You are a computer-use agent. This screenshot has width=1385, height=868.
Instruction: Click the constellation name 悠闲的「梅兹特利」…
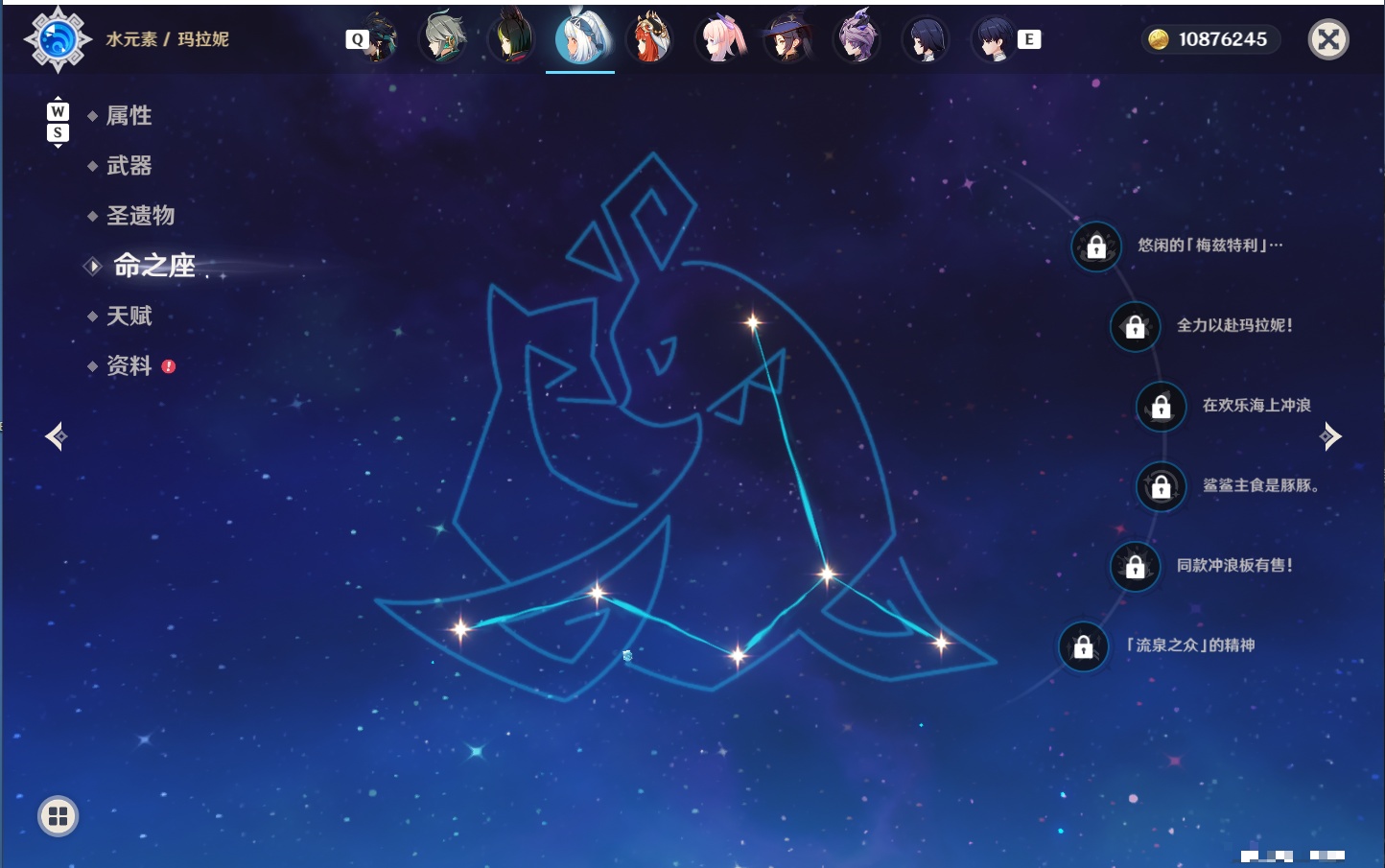tap(1209, 246)
